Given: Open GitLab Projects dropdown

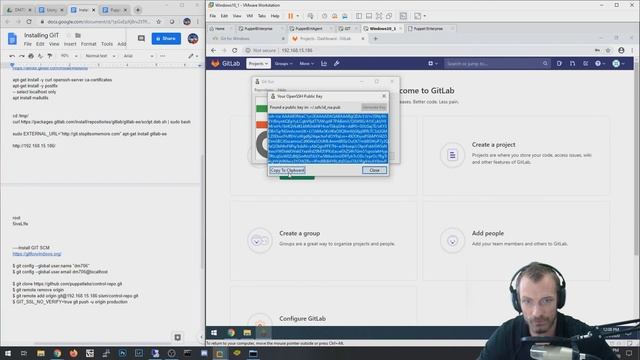Looking at the screenshot, I should [x=258, y=63].
